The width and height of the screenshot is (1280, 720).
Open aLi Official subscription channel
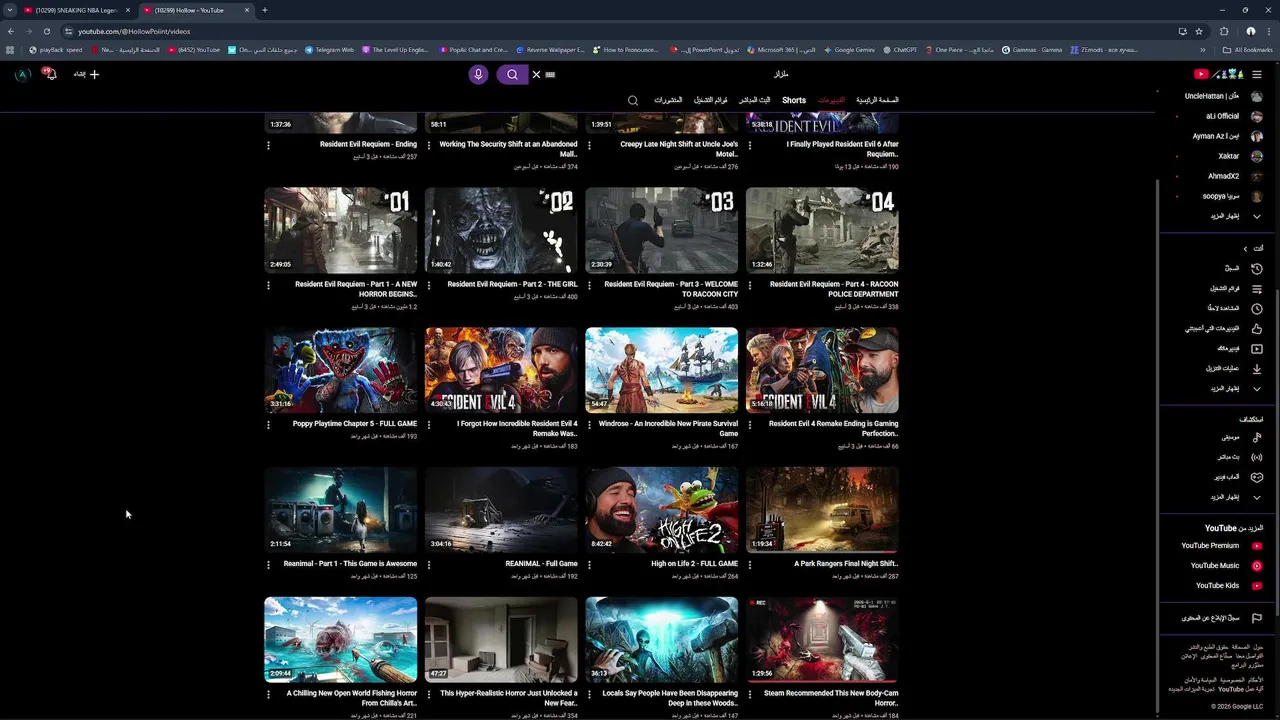[x=1221, y=116]
